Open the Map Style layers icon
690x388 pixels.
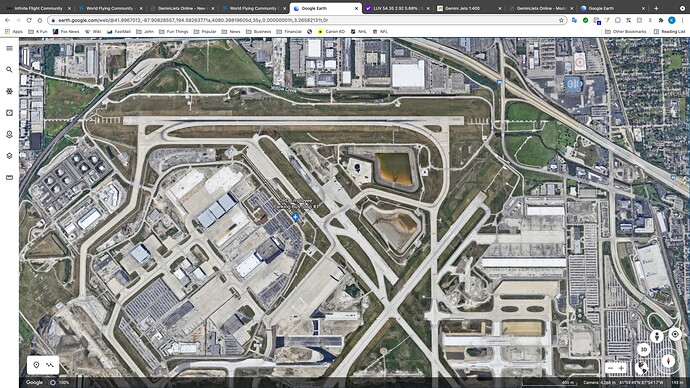[x=9, y=156]
